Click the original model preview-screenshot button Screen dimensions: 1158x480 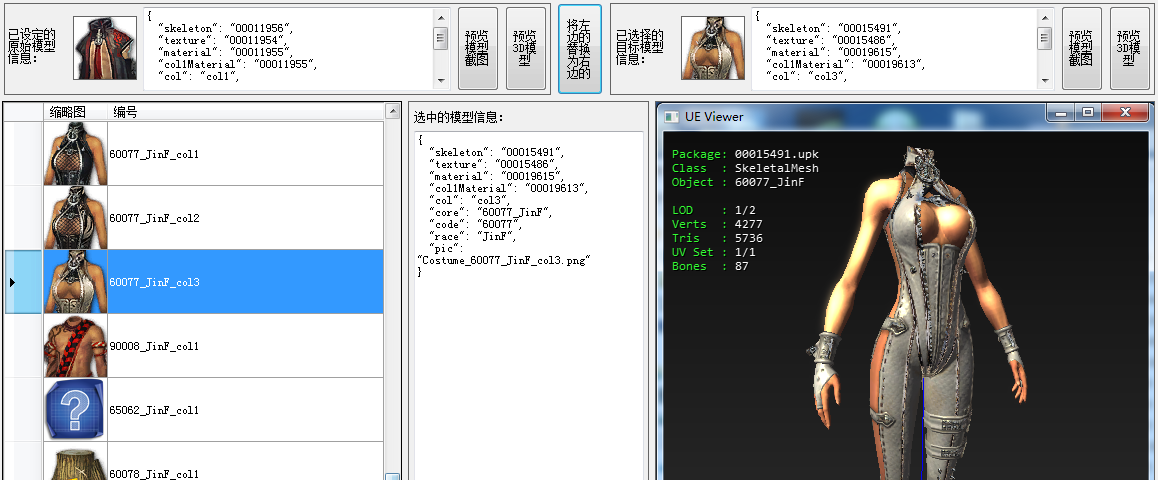point(478,48)
